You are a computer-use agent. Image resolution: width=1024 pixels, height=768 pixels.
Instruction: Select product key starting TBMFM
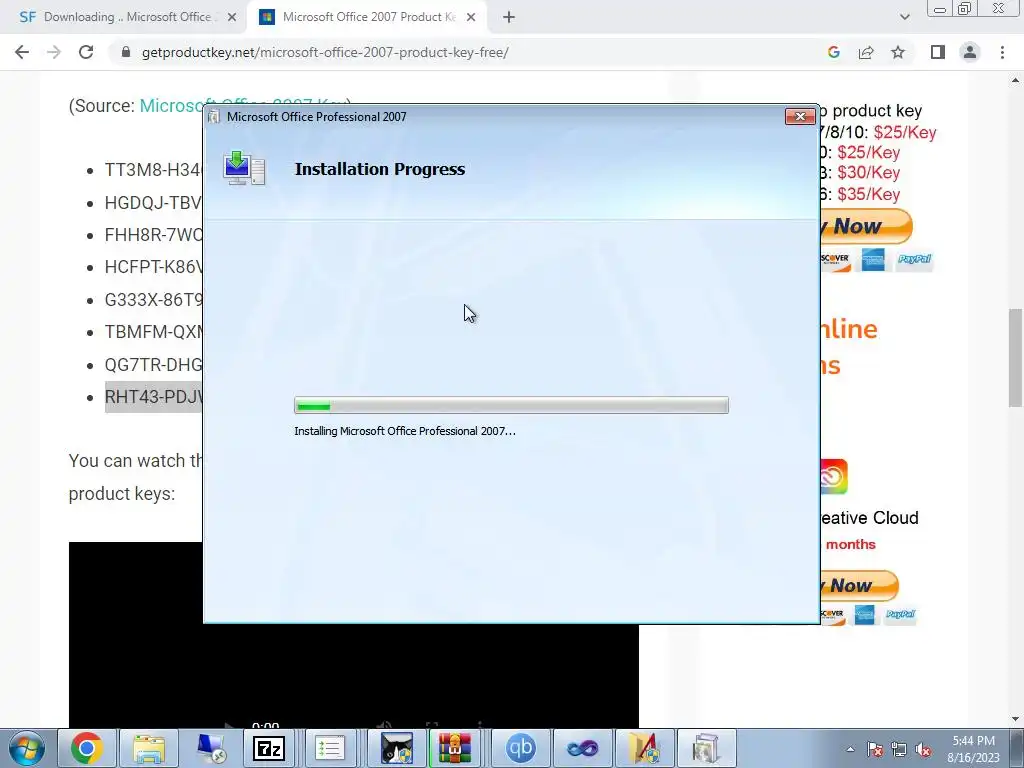click(153, 332)
